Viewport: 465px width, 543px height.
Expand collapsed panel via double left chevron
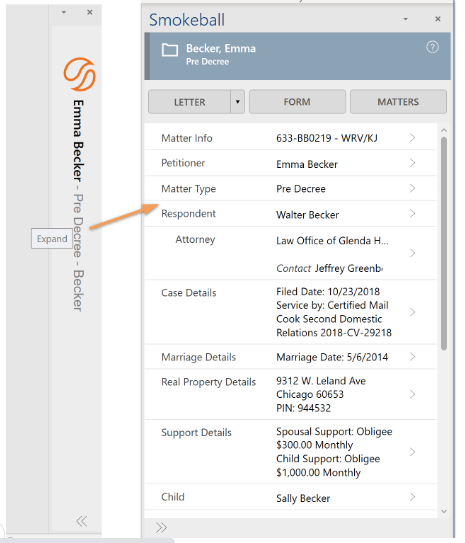[82, 521]
